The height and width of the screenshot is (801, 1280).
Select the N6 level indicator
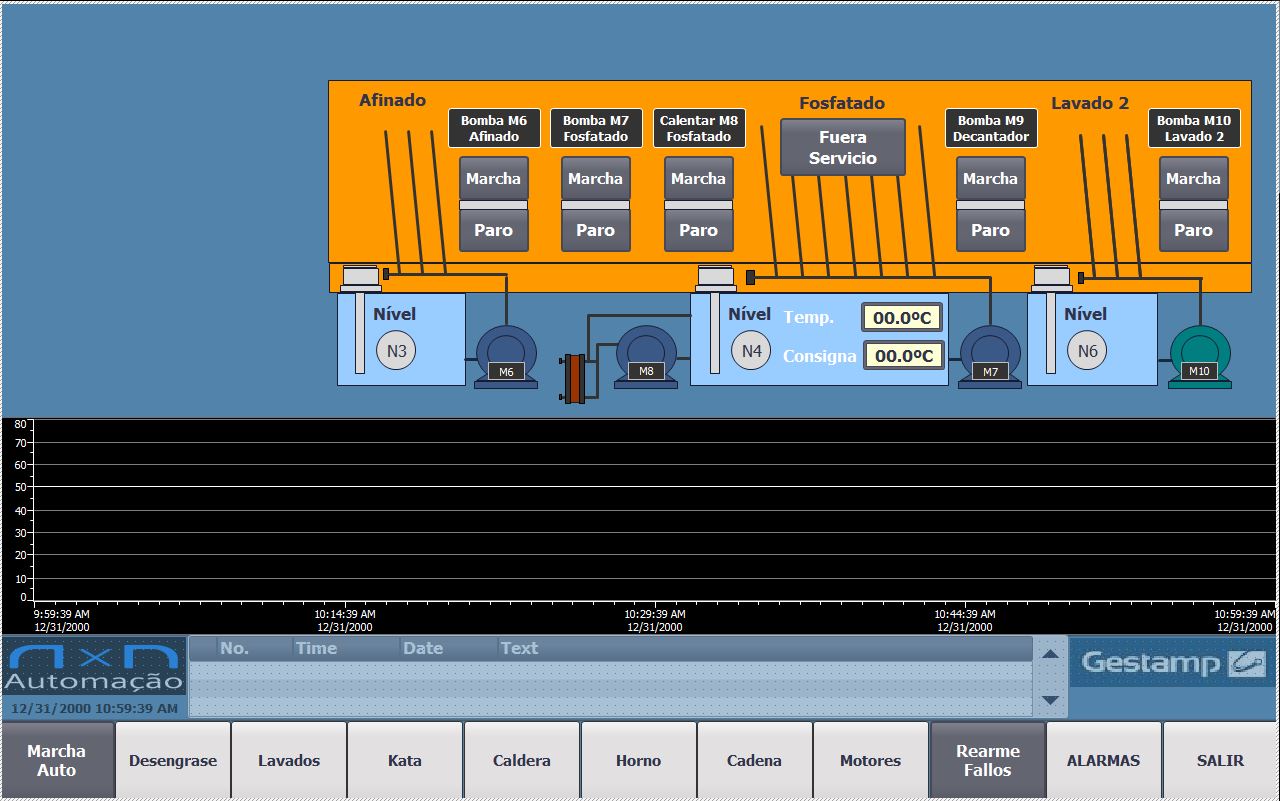pos(1087,351)
